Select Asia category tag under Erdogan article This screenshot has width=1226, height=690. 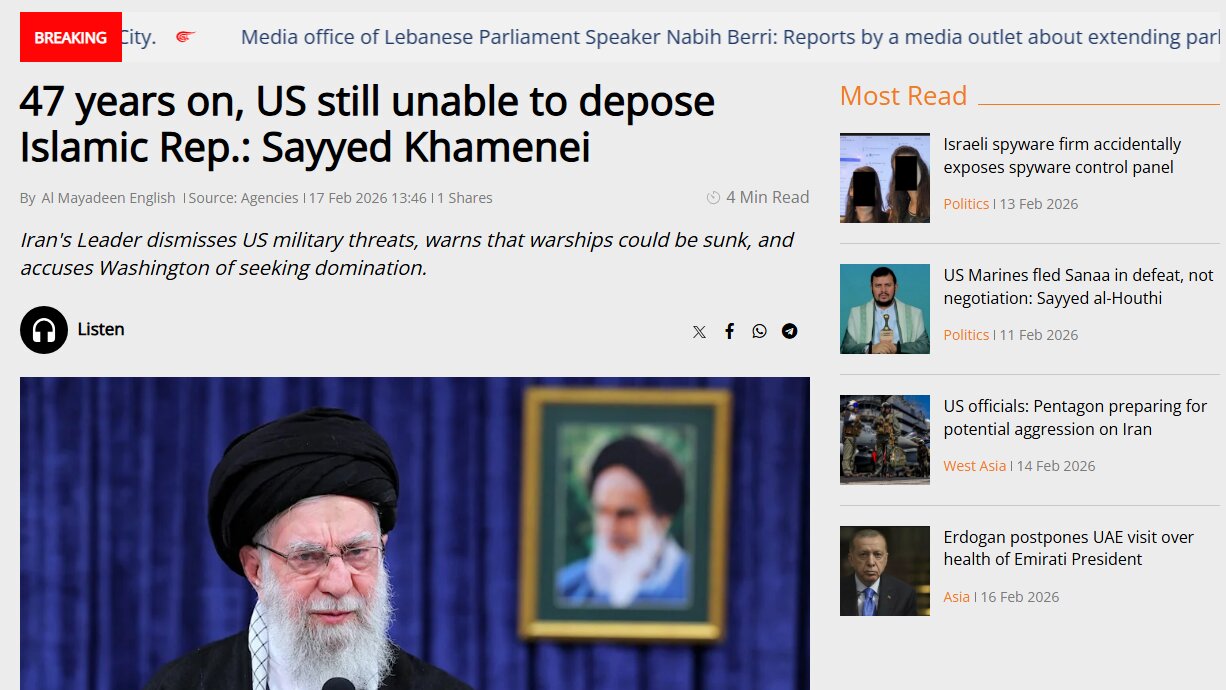pos(956,597)
